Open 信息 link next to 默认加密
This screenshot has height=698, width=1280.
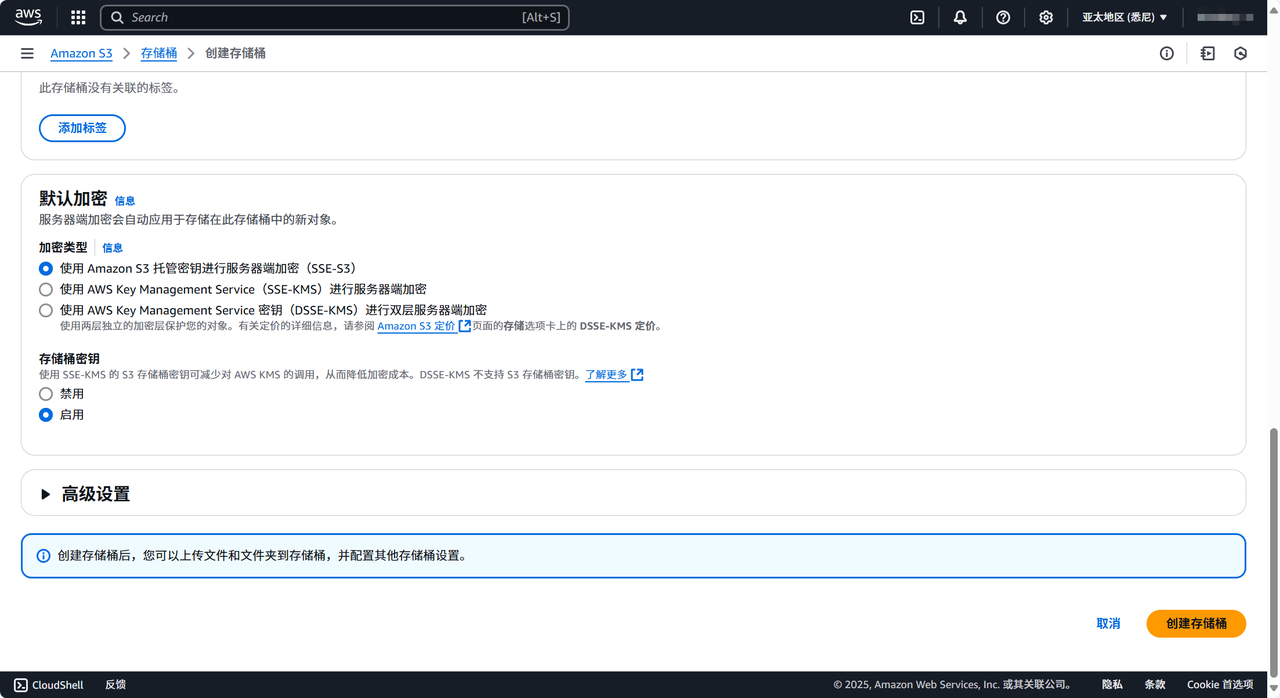pyautogui.click(x=125, y=201)
